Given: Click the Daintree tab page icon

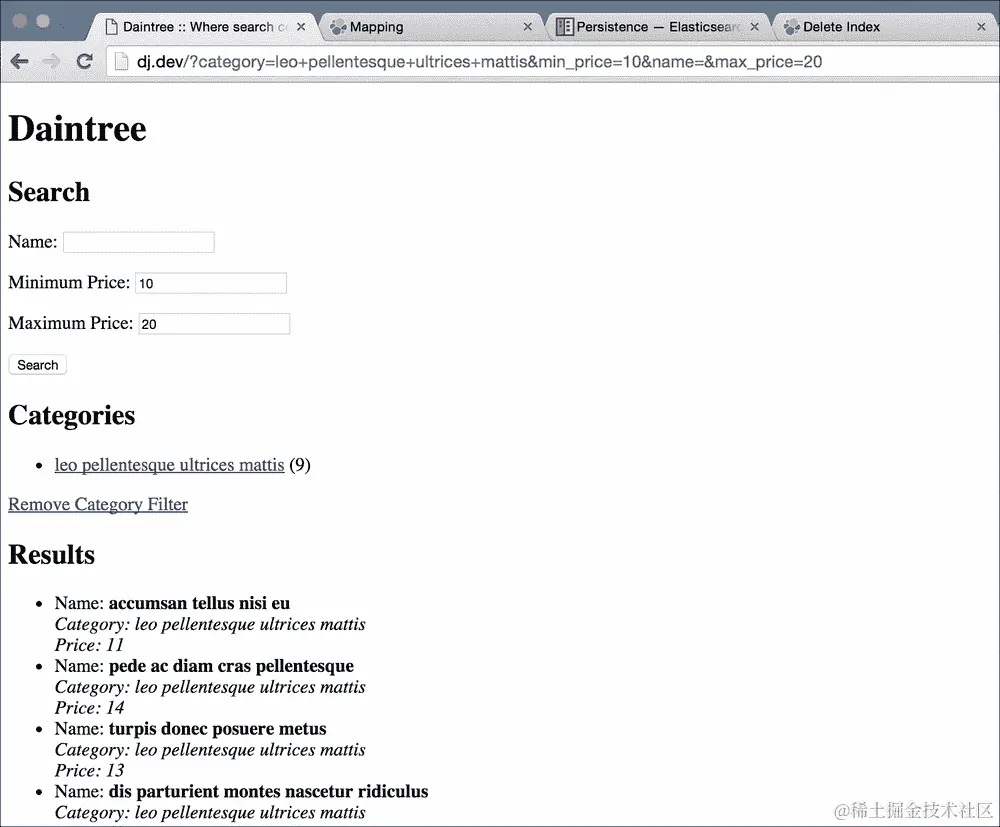Looking at the screenshot, I should pyautogui.click(x=112, y=27).
